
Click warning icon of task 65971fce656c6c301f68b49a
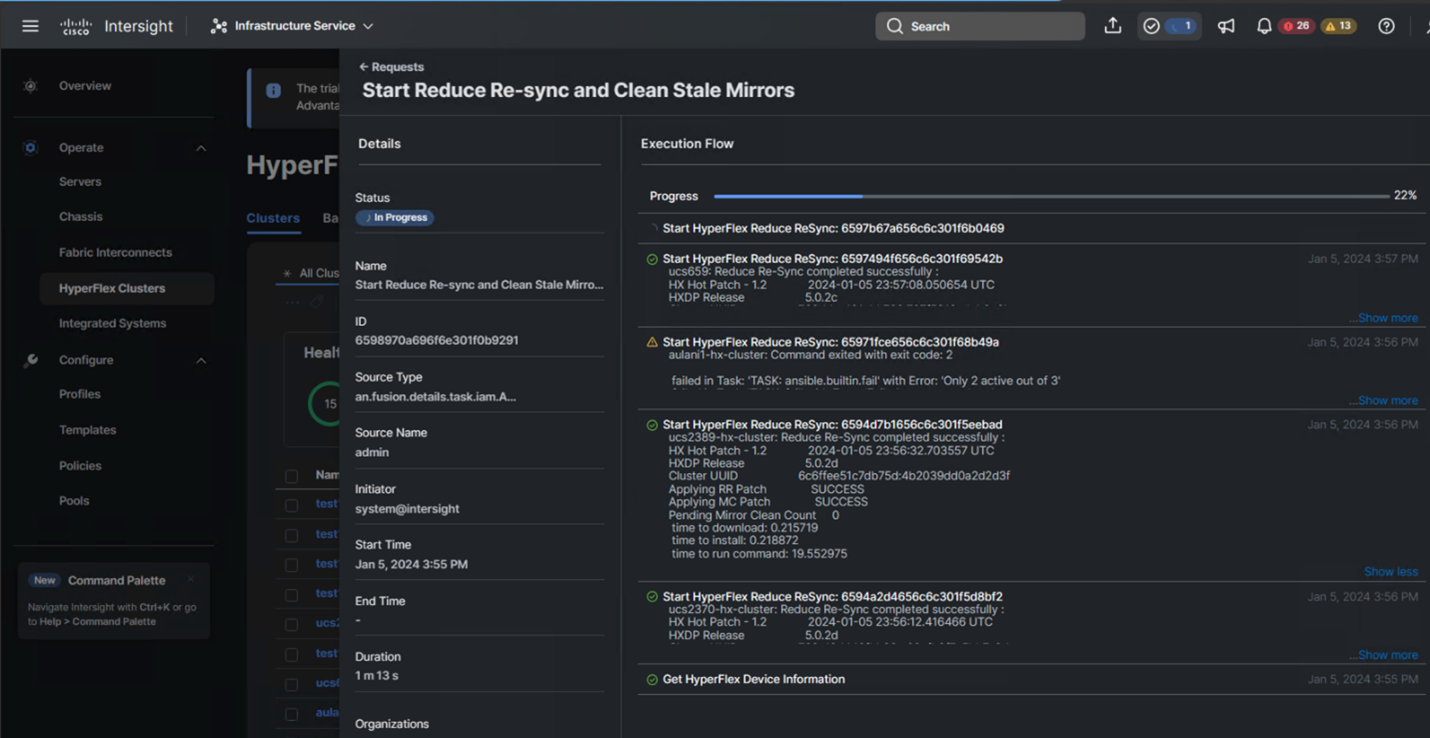(x=652, y=342)
